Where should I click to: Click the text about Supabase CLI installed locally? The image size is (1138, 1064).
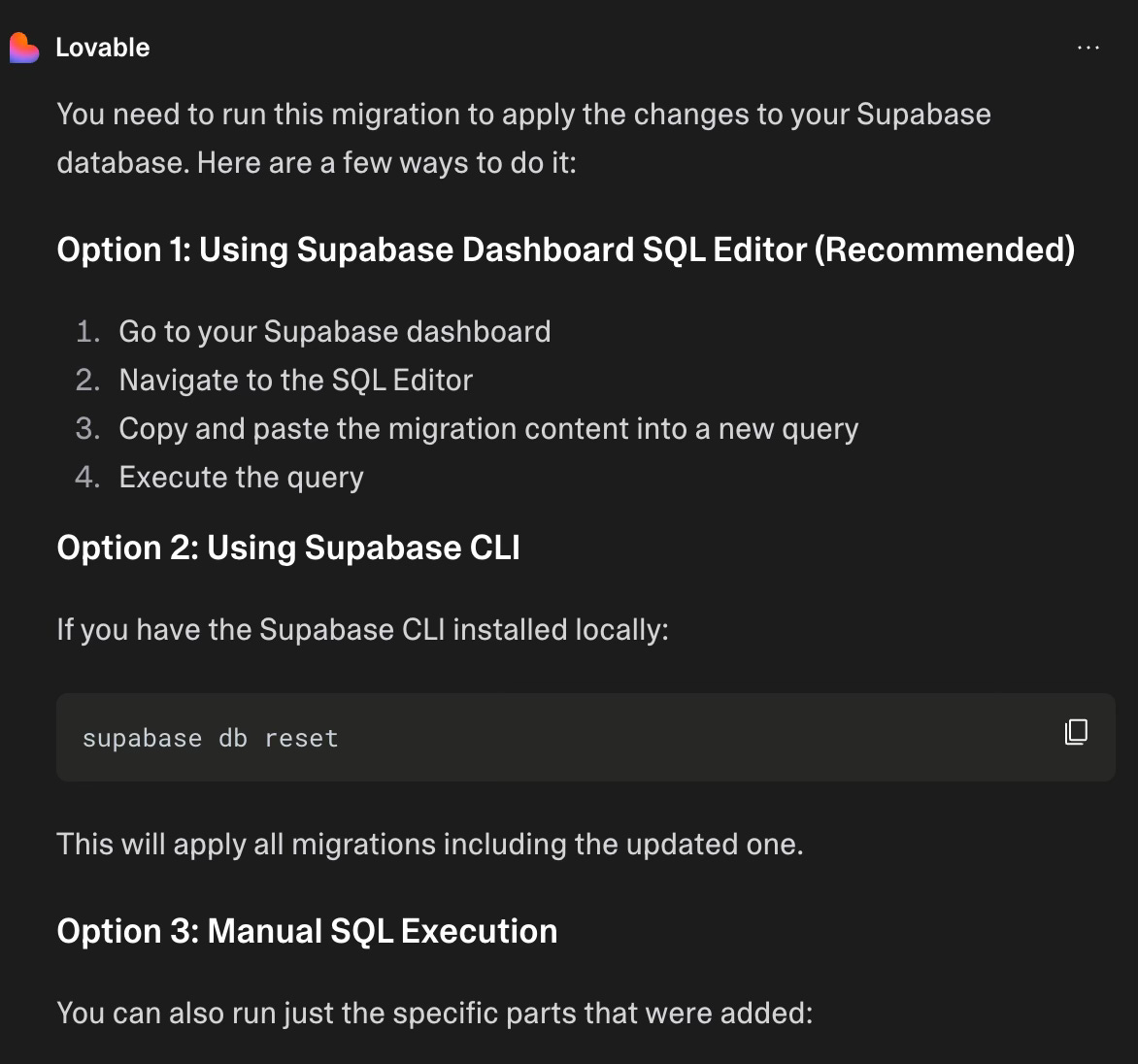[362, 630]
